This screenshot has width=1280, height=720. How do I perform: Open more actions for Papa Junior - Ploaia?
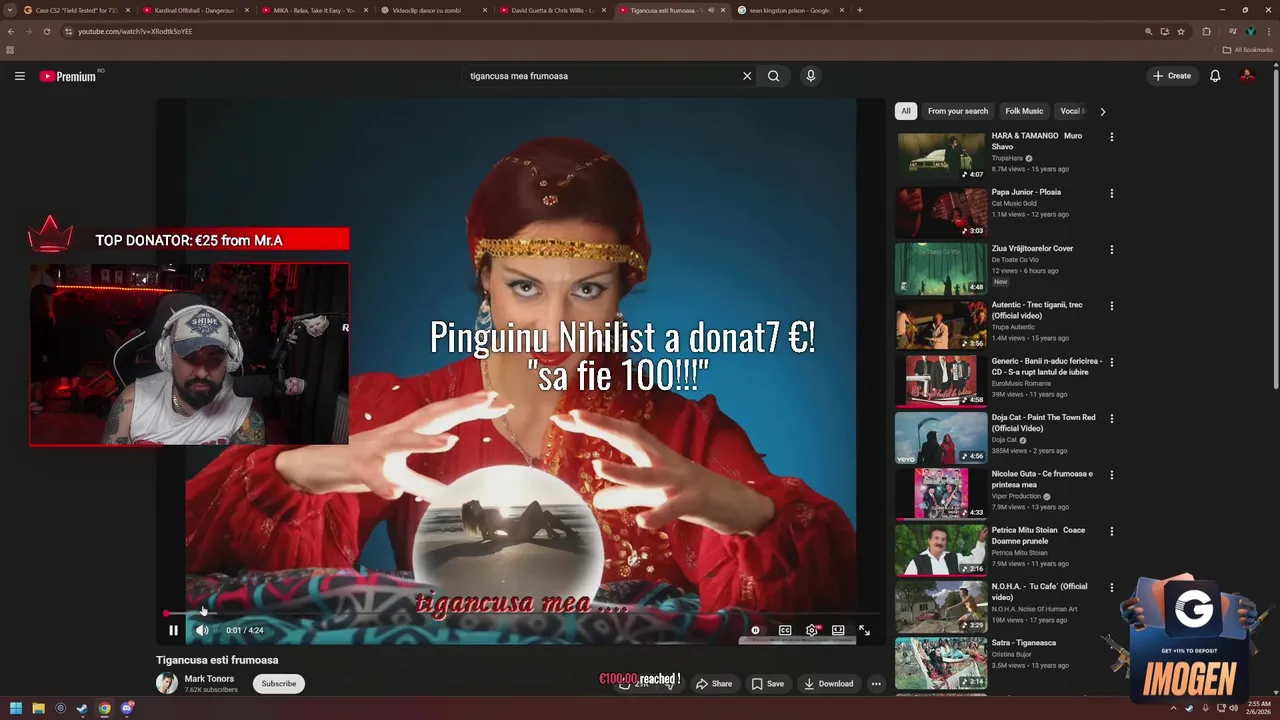pyautogui.click(x=1111, y=193)
